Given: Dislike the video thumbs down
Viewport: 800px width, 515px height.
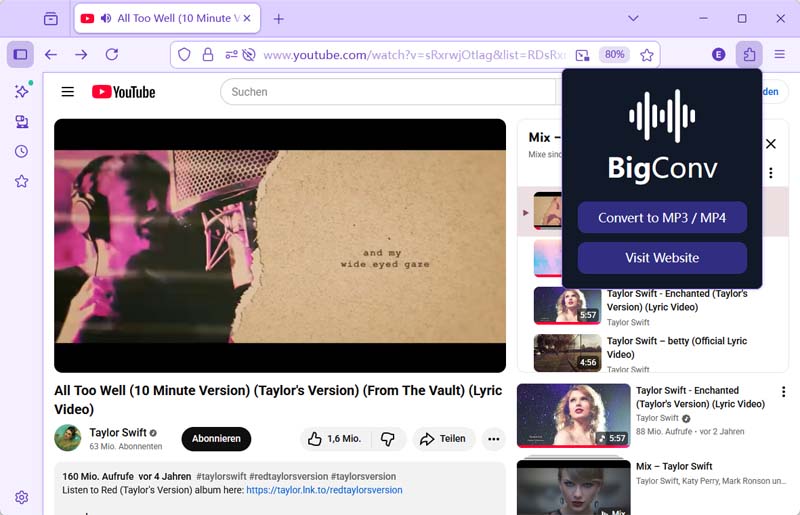Looking at the screenshot, I should coord(389,439).
